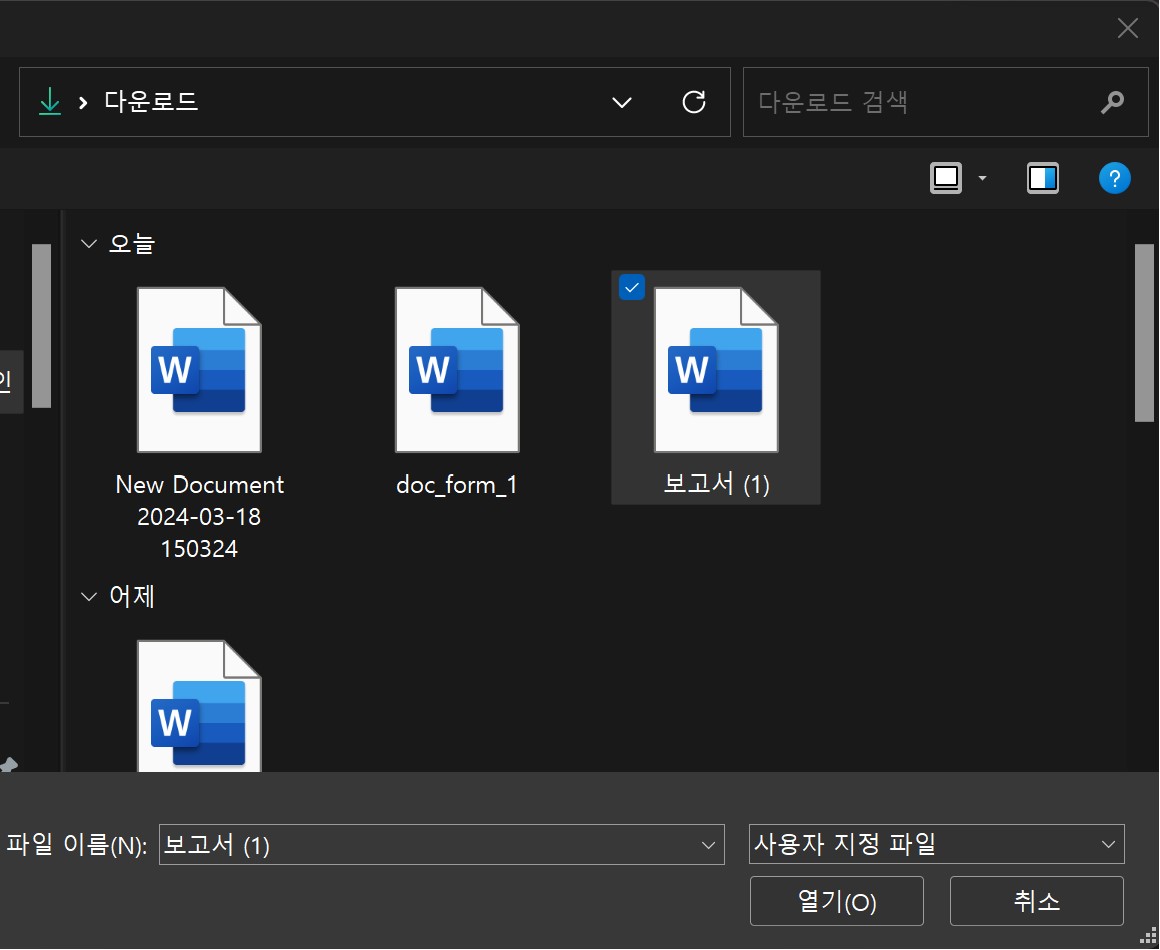Collapse the 어제 group

click(89, 596)
